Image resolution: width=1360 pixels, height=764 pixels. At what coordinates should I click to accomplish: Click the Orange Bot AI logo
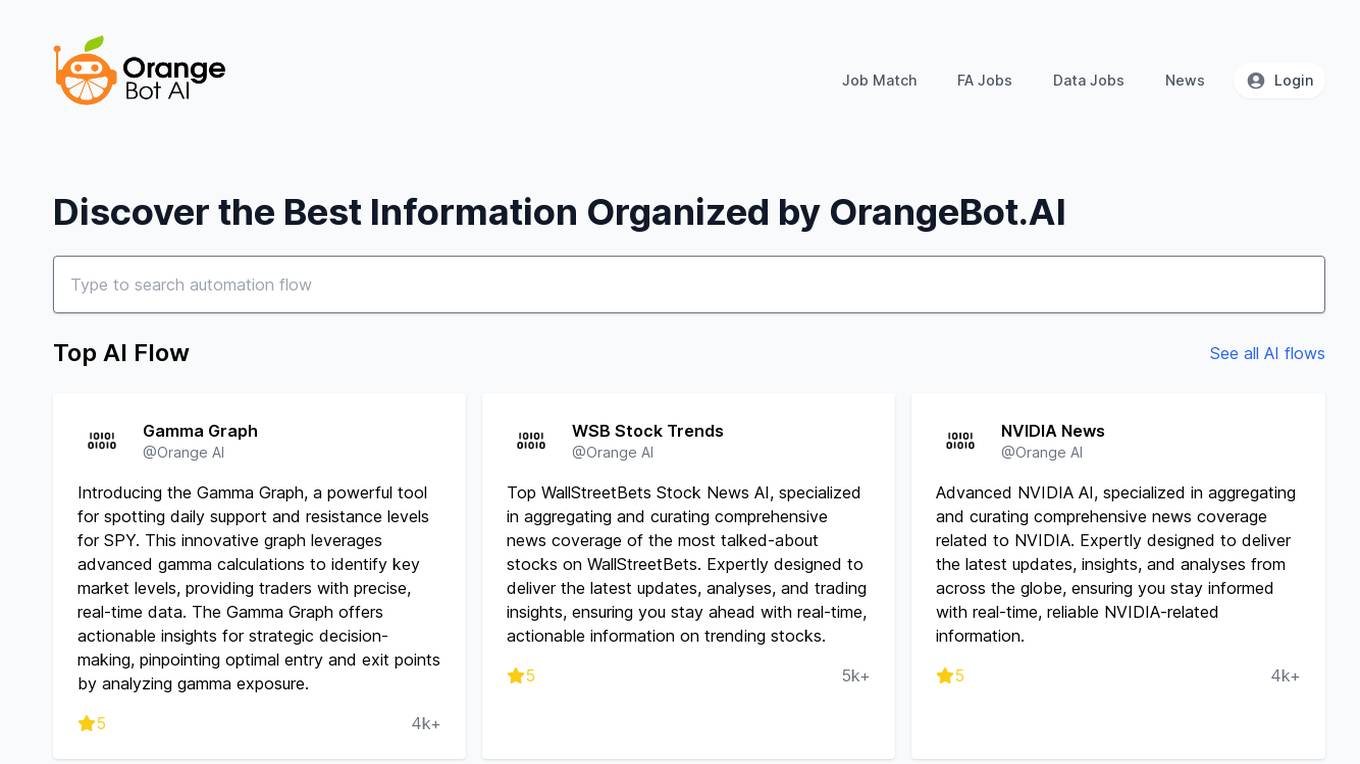[139, 71]
